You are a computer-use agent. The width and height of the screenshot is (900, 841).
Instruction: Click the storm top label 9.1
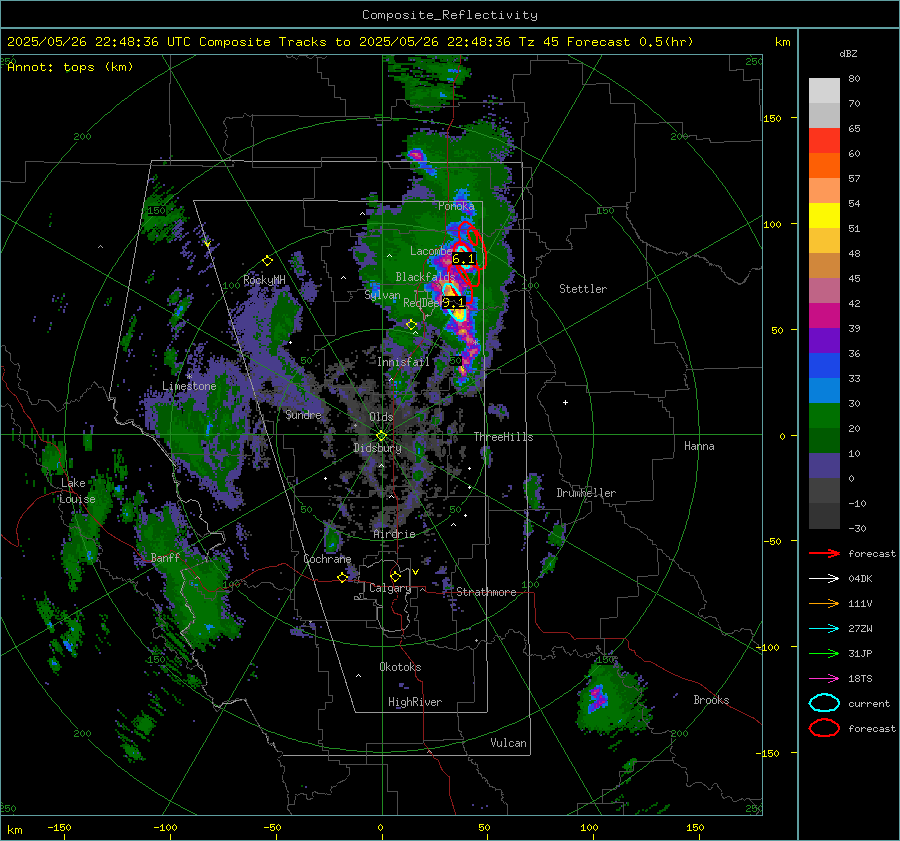(x=453, y=302)
